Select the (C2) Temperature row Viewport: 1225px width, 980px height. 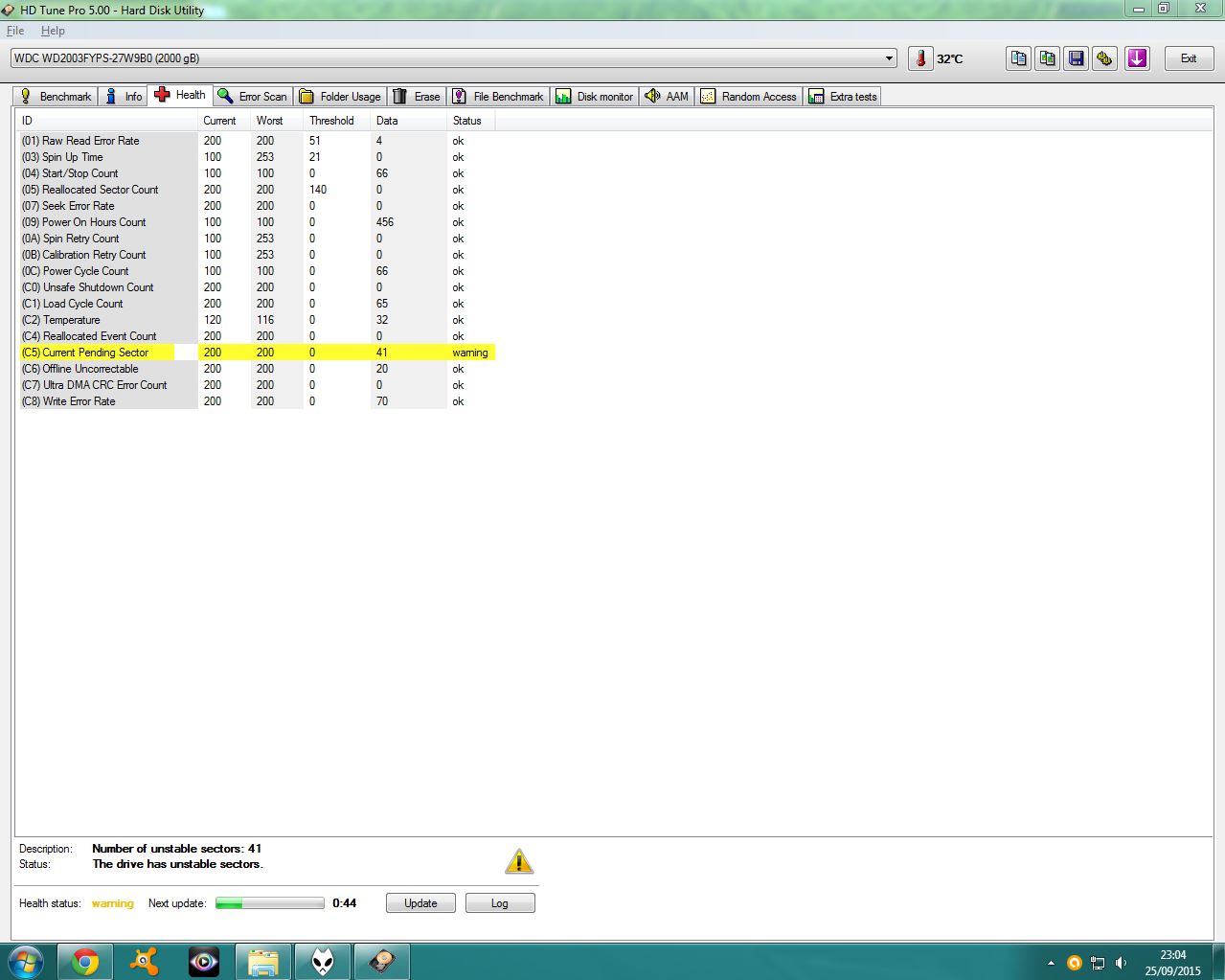click(x=256, y=320)
